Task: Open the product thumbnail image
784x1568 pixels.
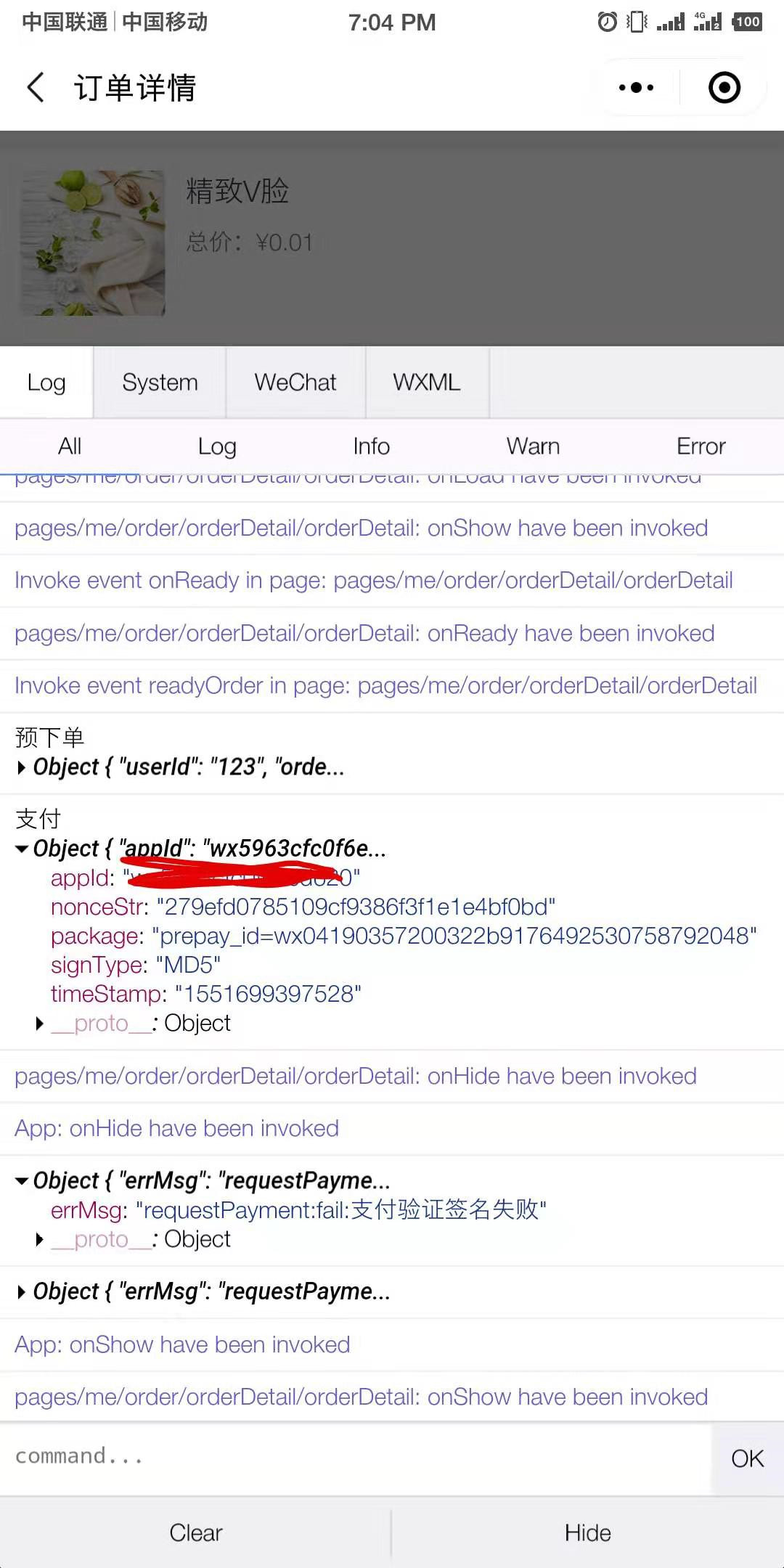Action: 93,242
